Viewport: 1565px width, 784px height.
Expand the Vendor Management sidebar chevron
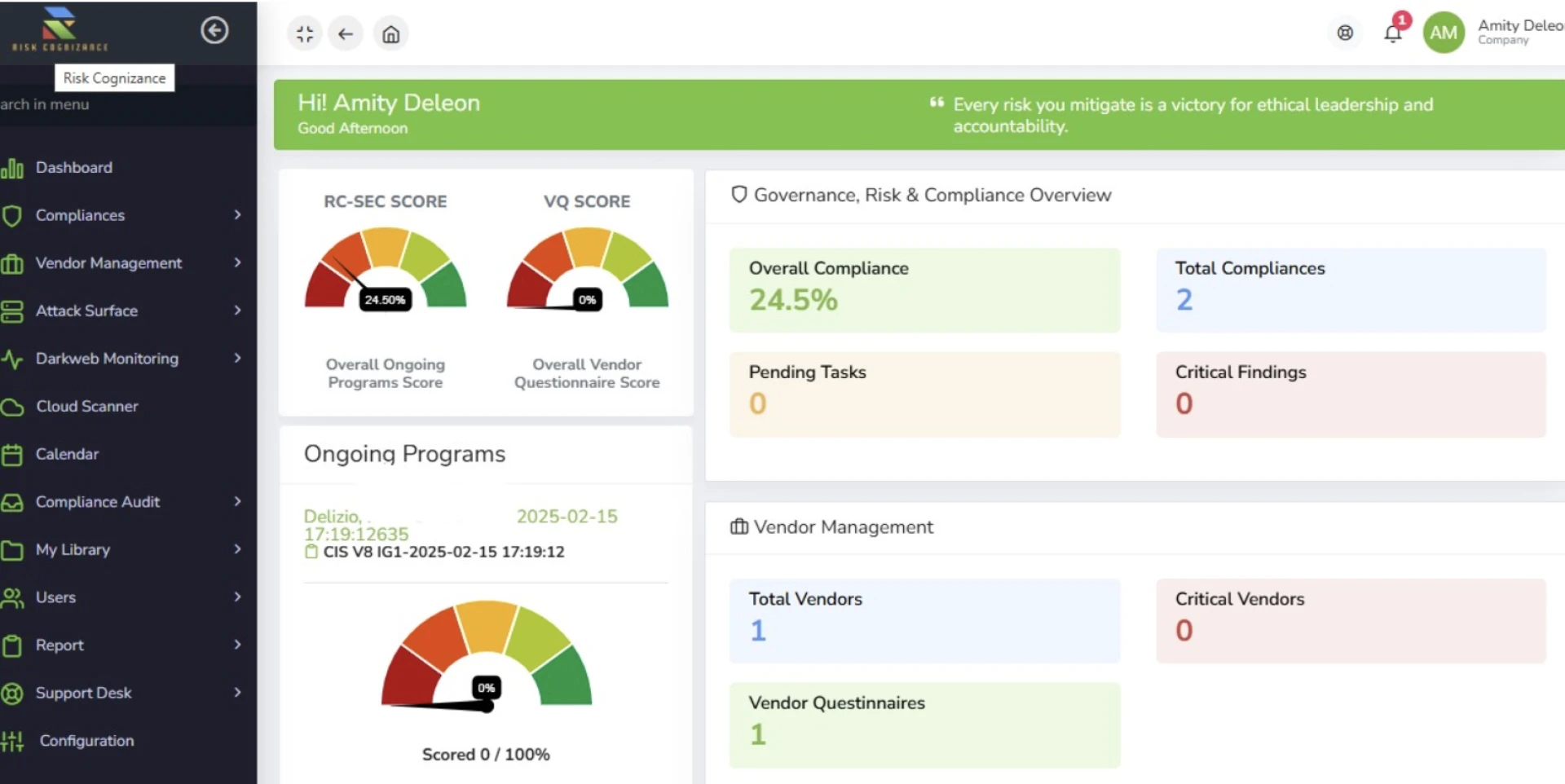click(x=237, y=262)
